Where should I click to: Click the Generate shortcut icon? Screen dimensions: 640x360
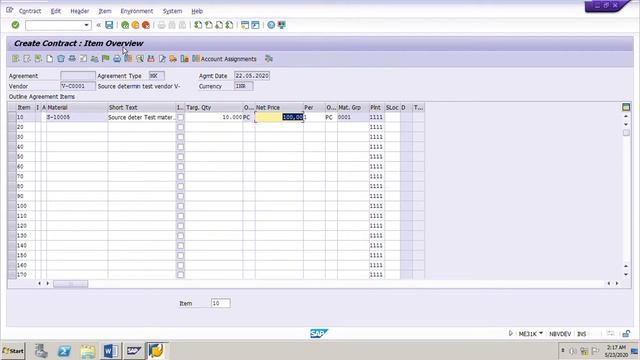[x=256, y=25]
